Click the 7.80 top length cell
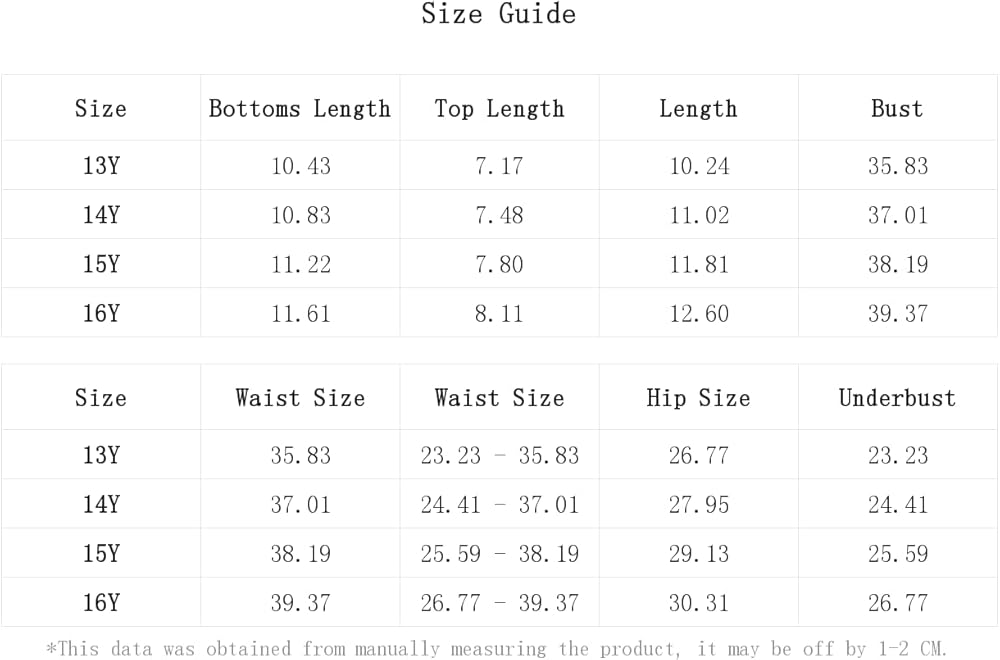This screenshot has height=660, width=1000. (x=499, y=264)
